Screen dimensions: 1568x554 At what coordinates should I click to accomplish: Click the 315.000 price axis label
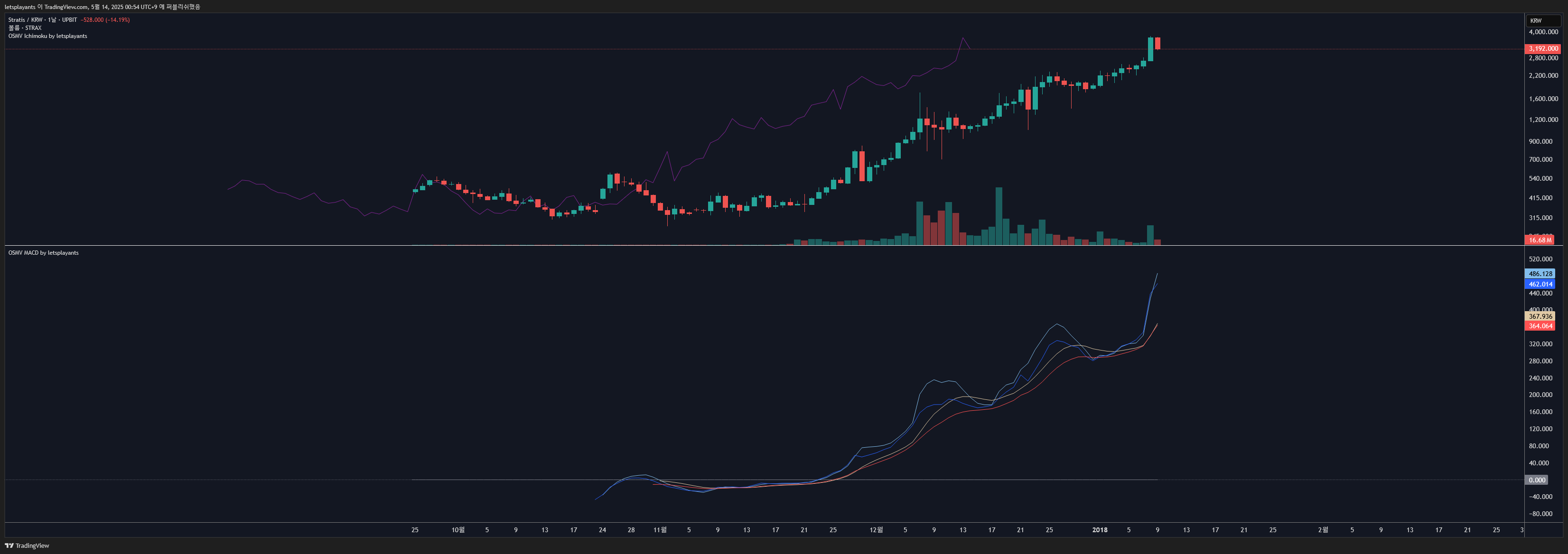1540,218
